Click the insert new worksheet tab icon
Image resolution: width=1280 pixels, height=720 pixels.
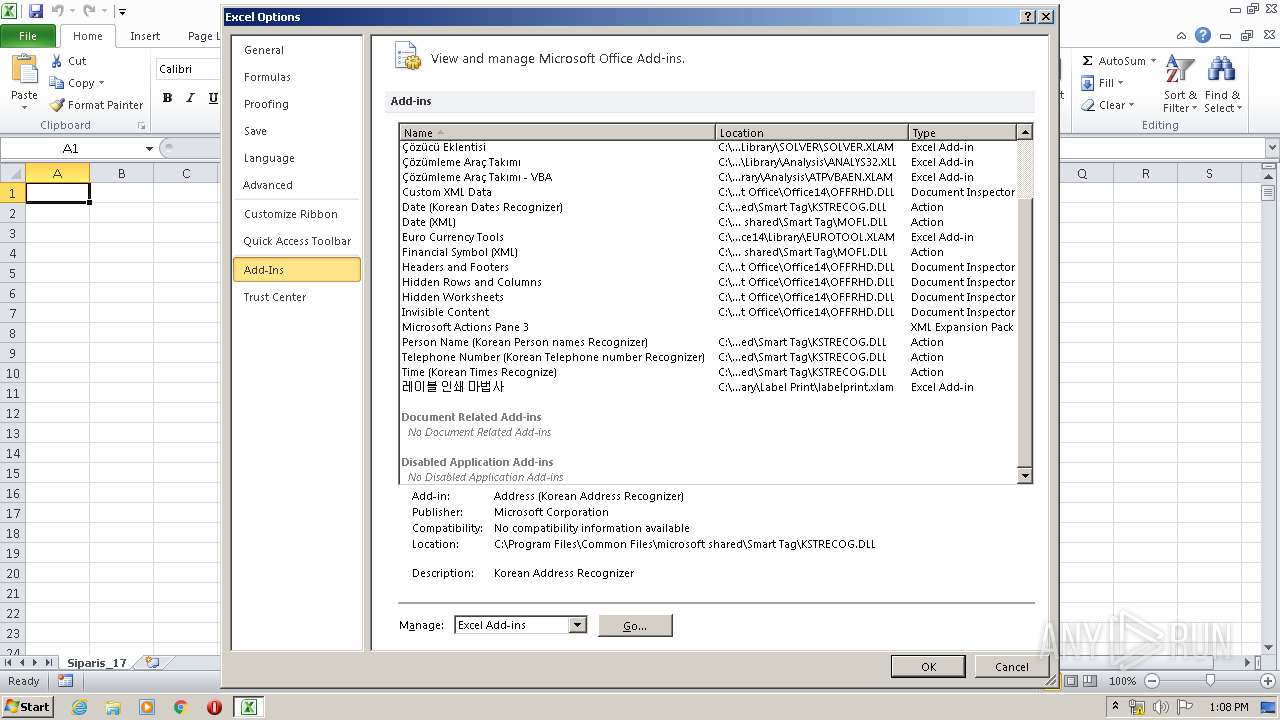(x=152, y=662)
